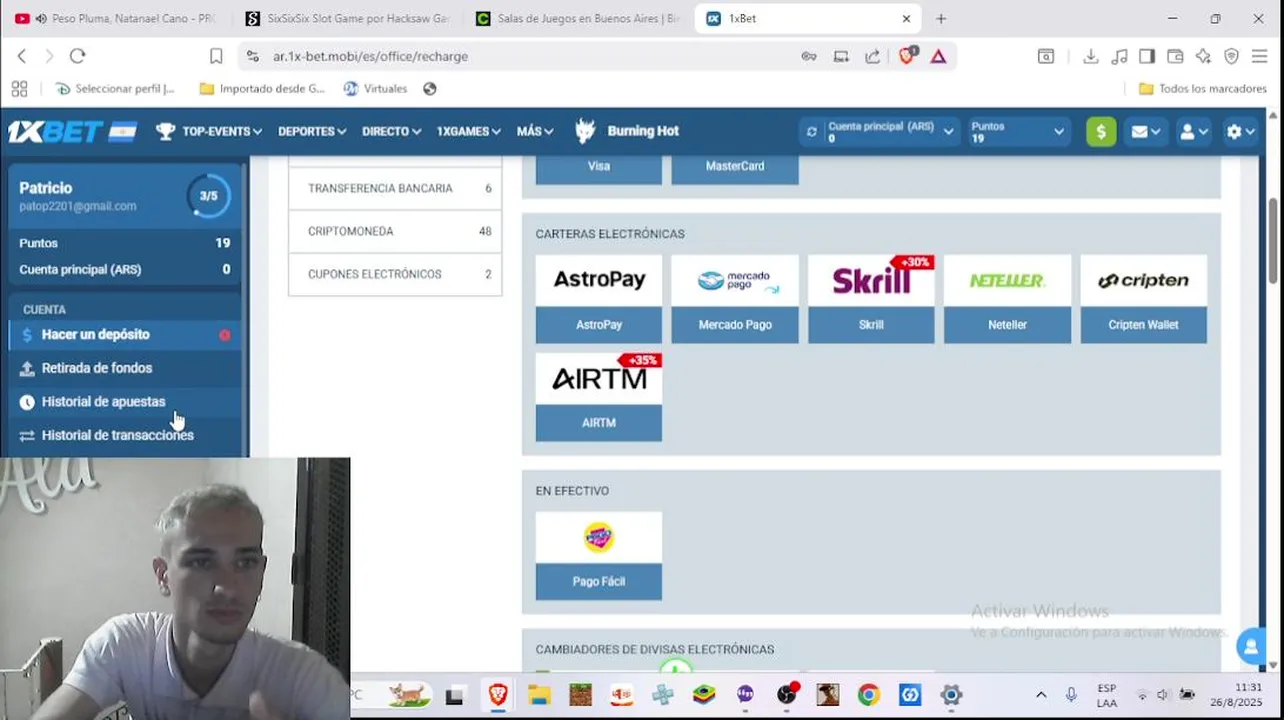Expand the DEPORTES menu
The width and height of the screenshot is (1284, 720).
pos(312,131)
